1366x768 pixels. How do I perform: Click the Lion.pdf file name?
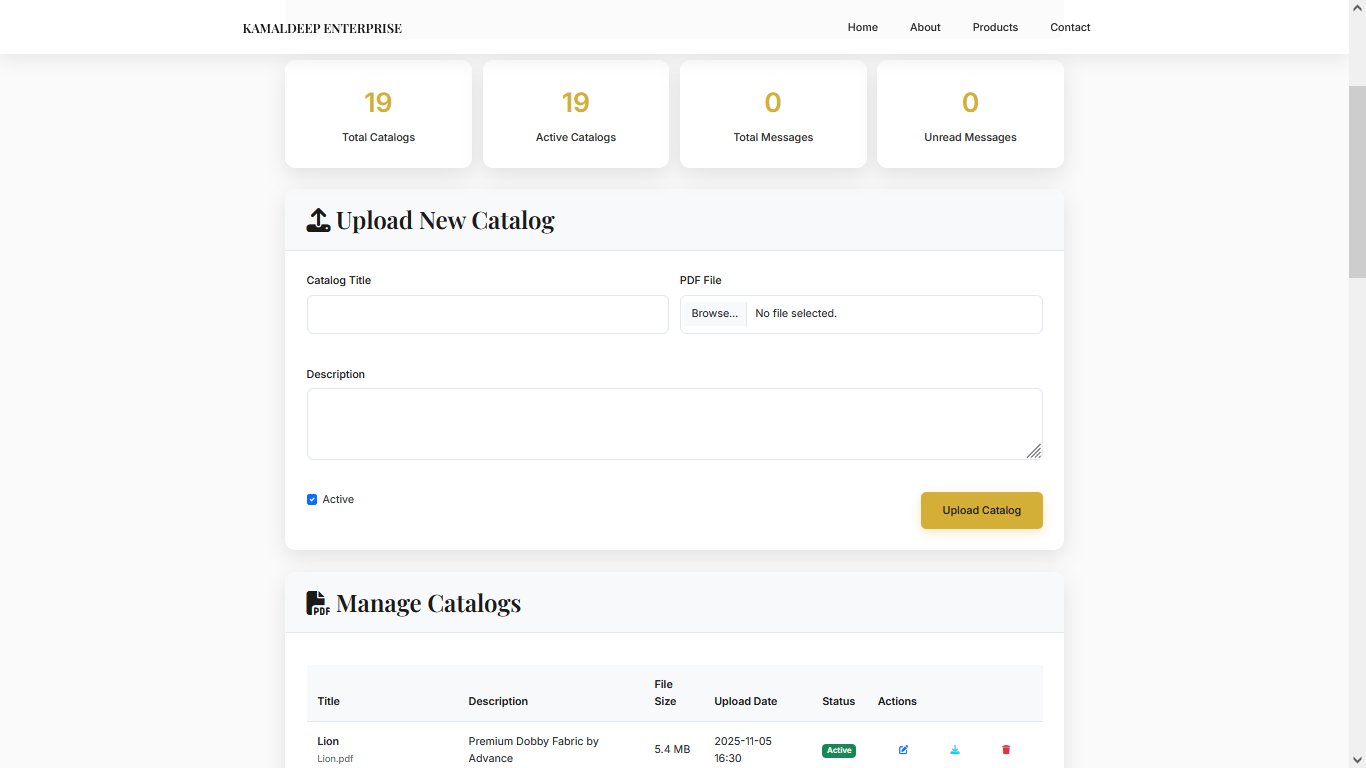pyautogui.click(x=335, y=759)
